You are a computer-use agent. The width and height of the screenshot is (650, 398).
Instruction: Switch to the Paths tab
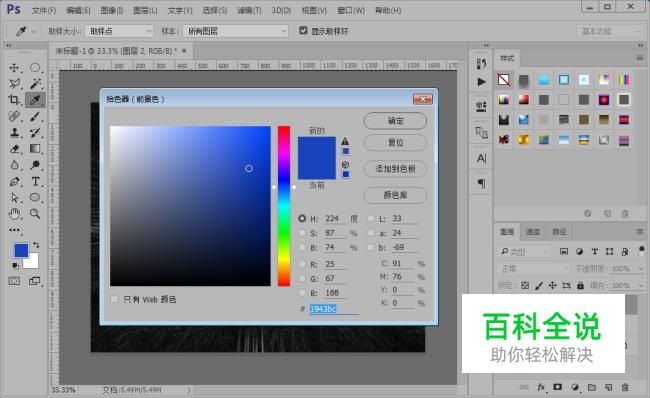tap(559, 231)
